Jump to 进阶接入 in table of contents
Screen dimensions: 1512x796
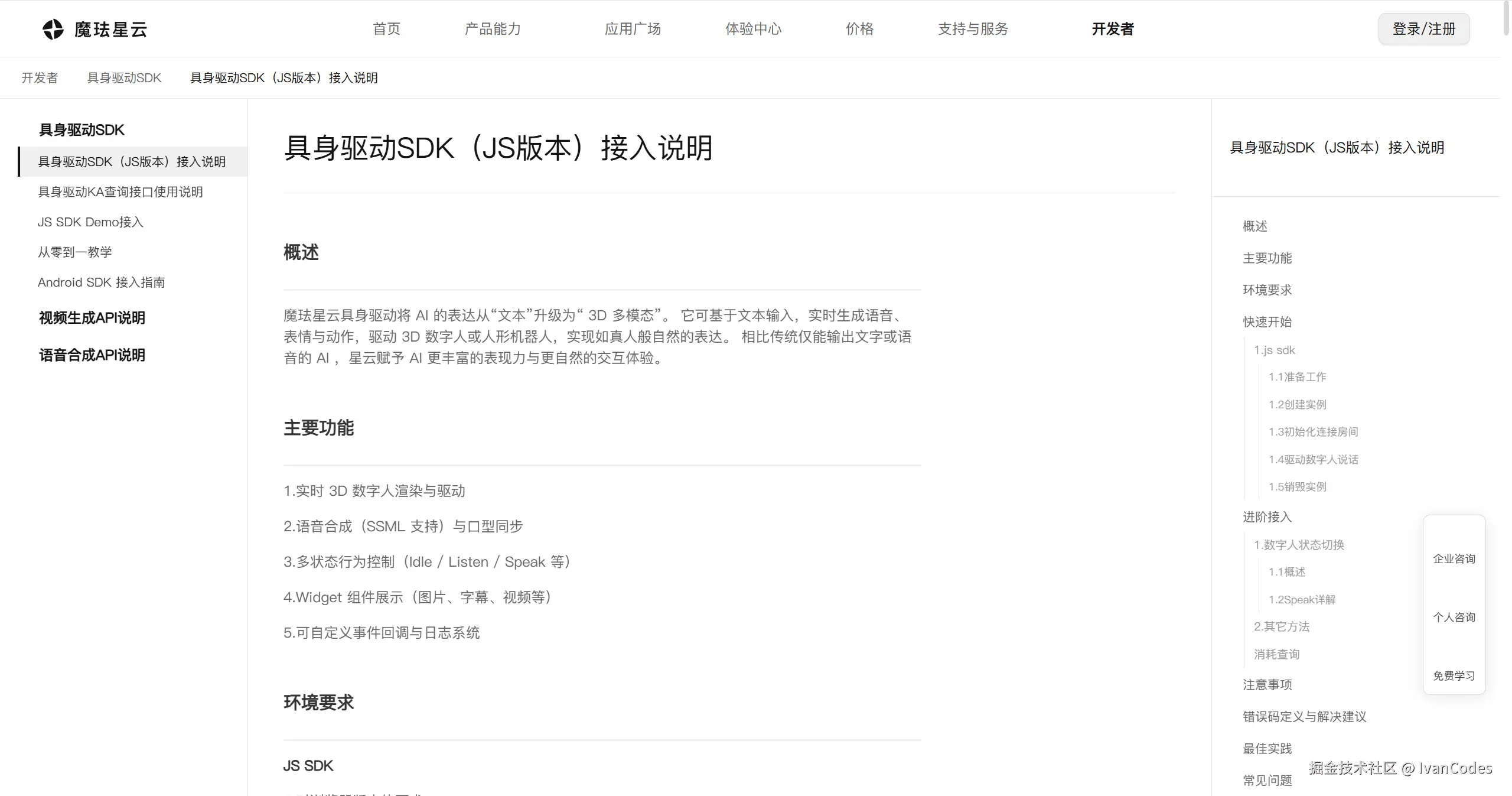pos(1267,517)
